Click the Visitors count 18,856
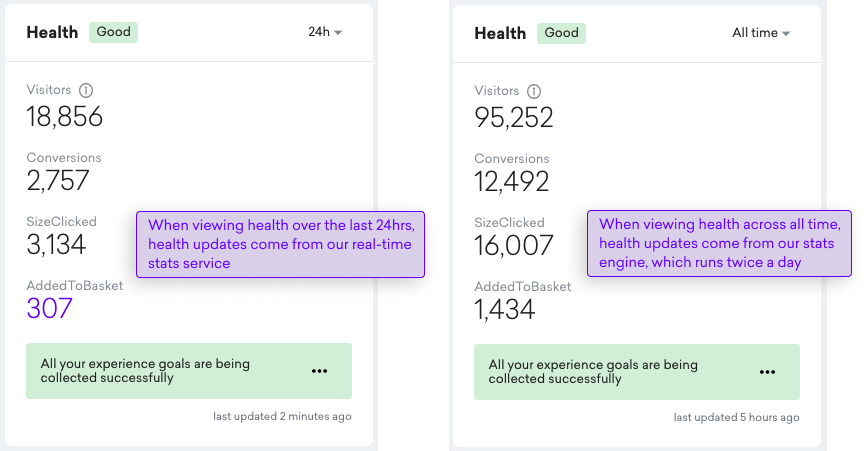Viewport: 867px width, 451px height. point(65,117)
